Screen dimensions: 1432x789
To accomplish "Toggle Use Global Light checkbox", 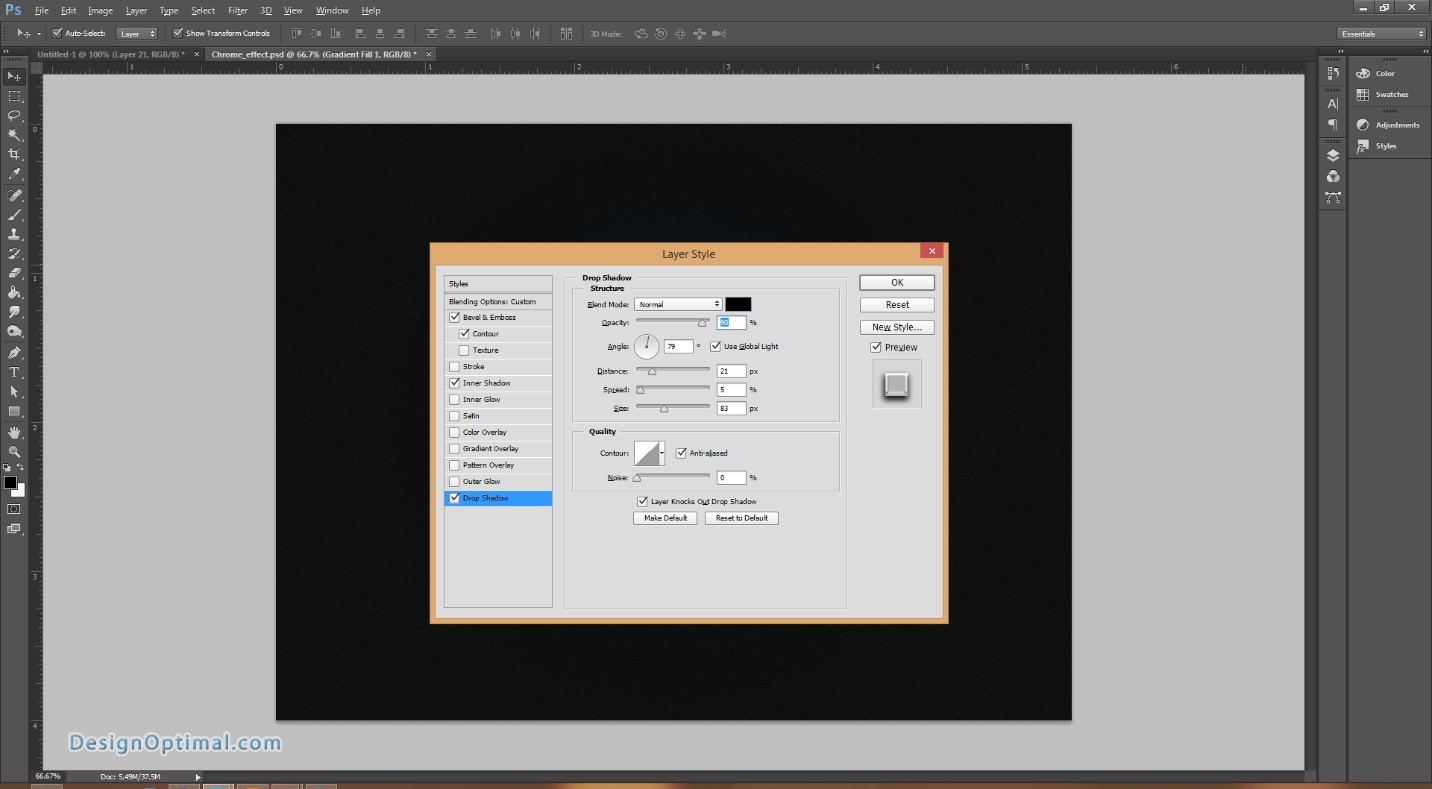I will tap(716, 346).
